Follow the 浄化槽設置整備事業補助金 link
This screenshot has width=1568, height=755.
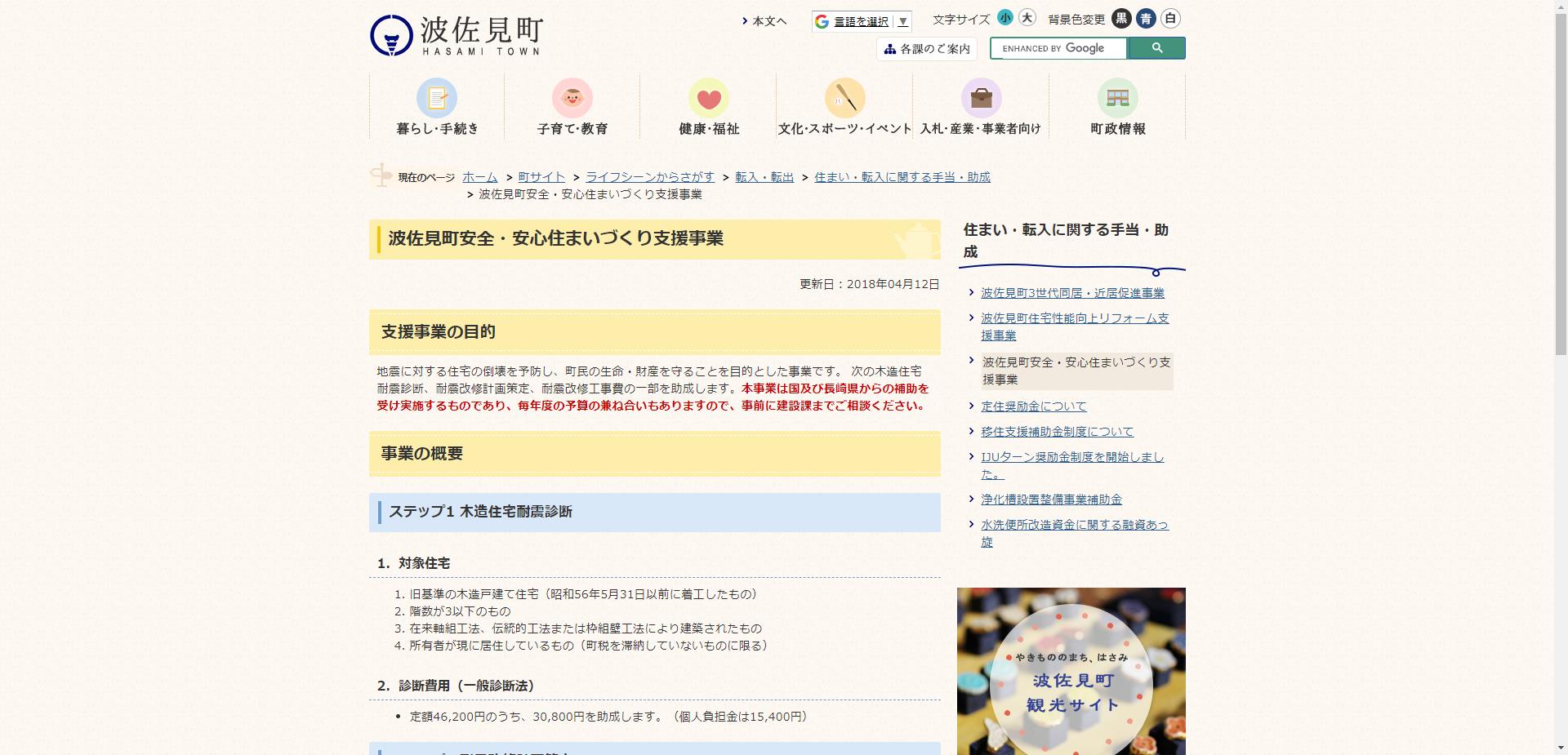(1053, 500)
